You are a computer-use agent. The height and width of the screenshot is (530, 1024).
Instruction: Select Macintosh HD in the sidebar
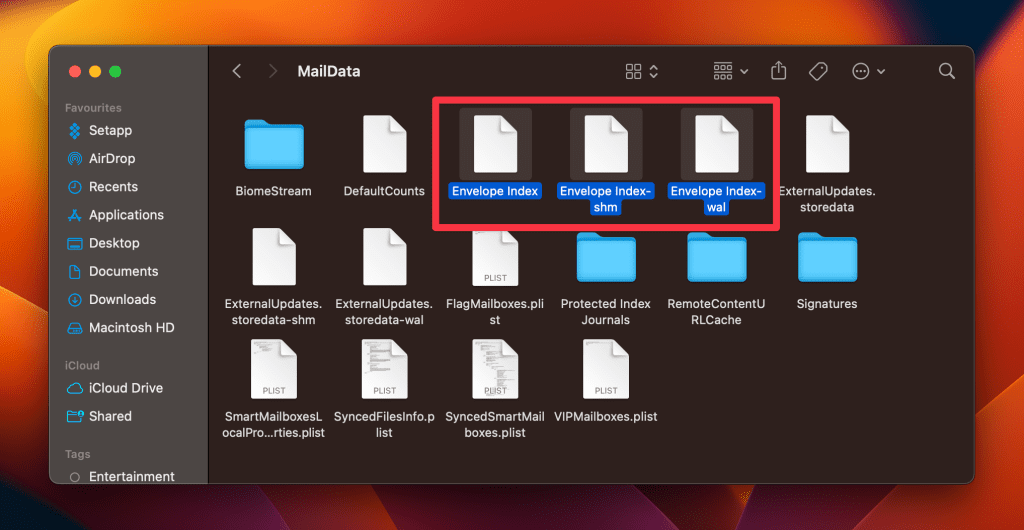[121, 328]
